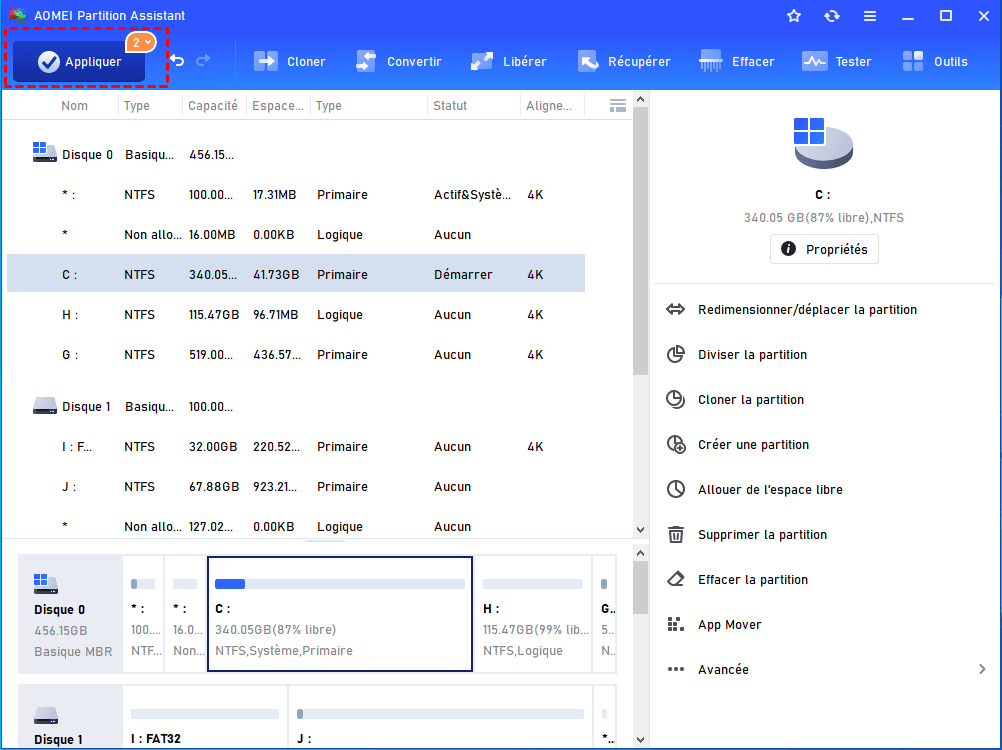Select Diviser la partition option

click(752, 355)
